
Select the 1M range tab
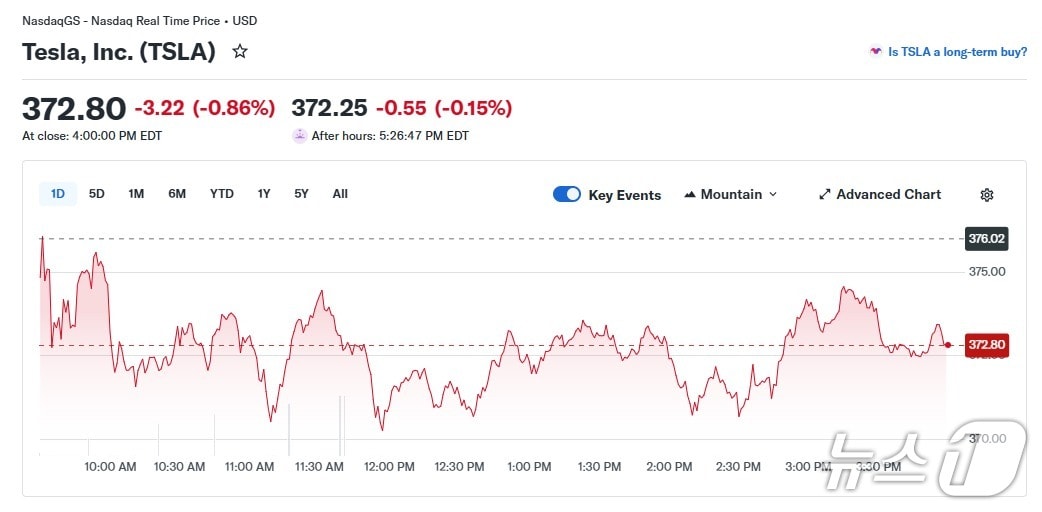point(136,194)
